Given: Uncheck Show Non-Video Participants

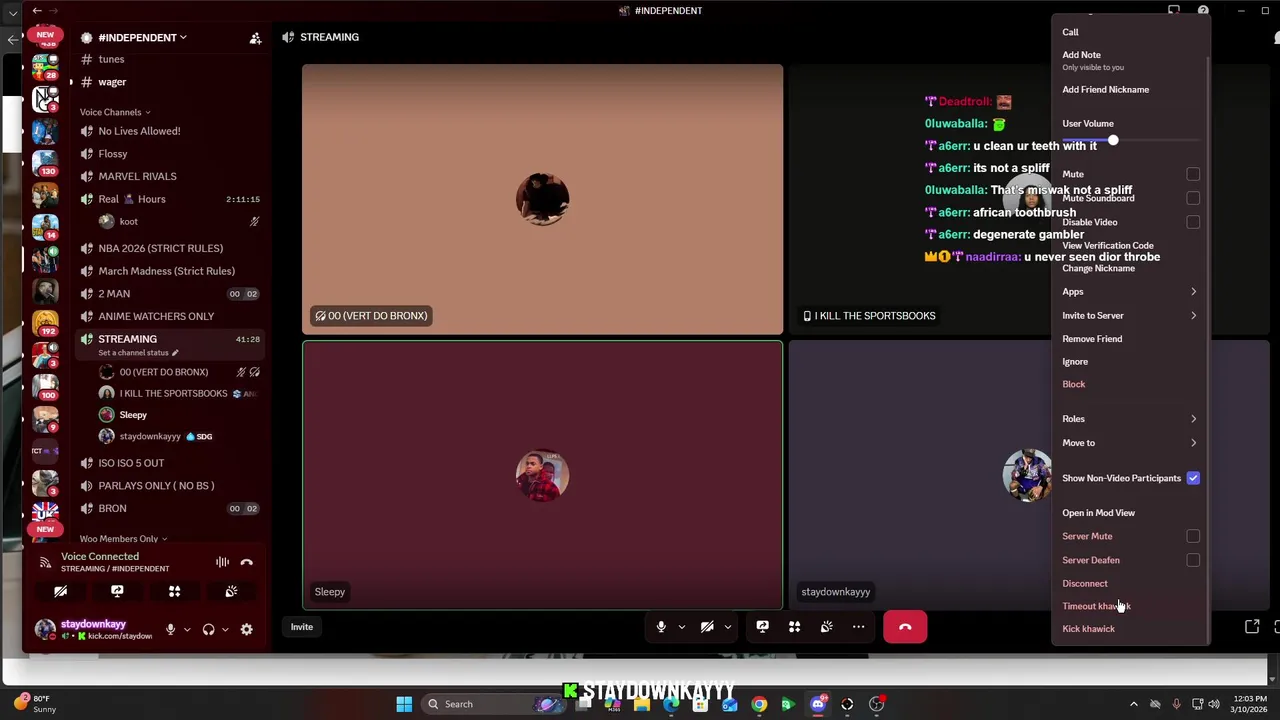Looking at the screenshot, I should coord(1193,478).
